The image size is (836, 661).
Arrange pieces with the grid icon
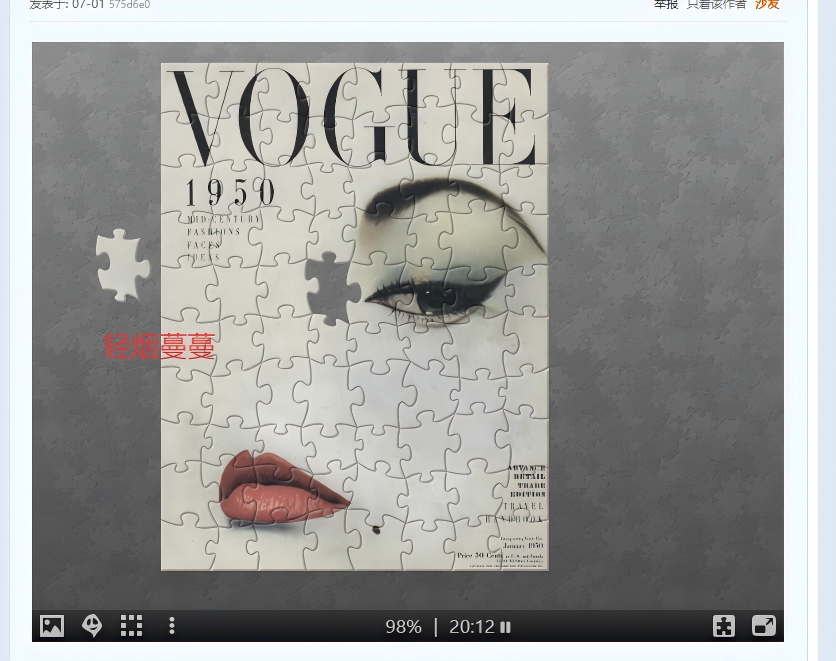click(131, 626)
